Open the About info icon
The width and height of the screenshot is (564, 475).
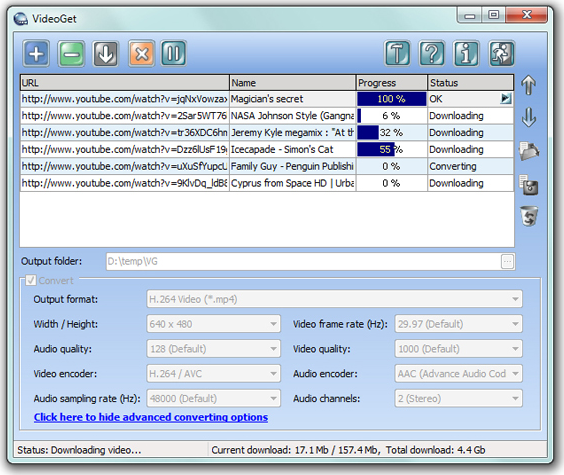(466, 54)
